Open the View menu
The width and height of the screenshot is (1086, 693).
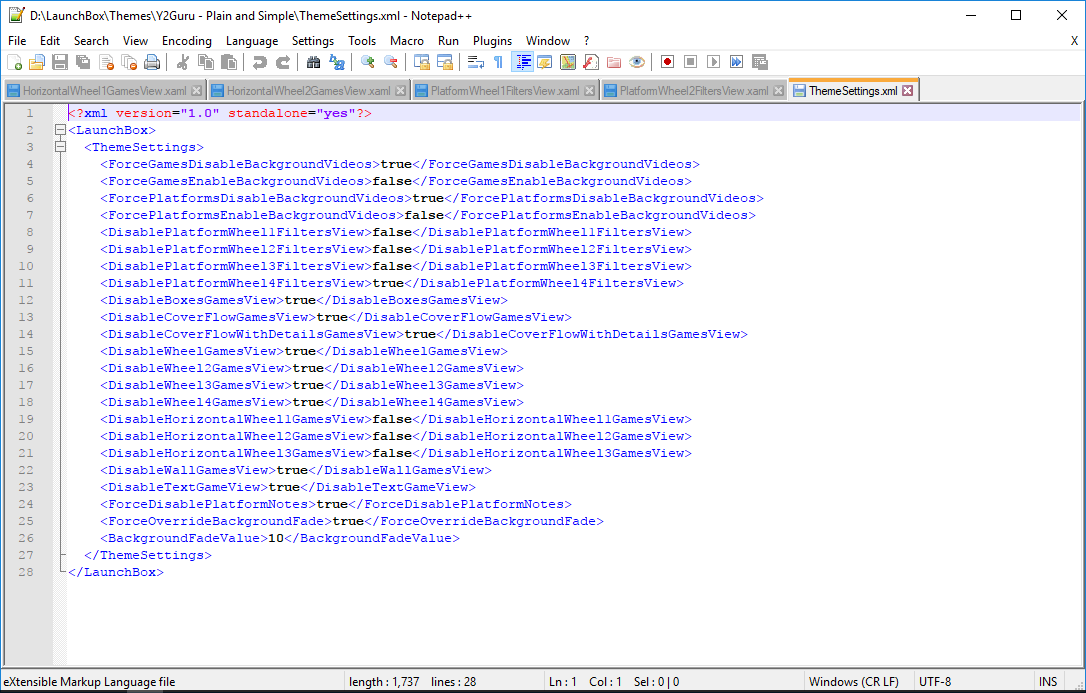tap(135, 41)
